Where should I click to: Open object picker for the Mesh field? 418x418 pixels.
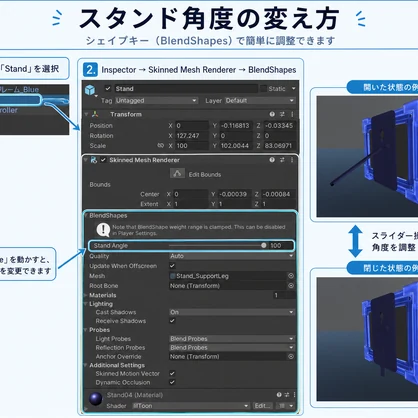point(291,276)
